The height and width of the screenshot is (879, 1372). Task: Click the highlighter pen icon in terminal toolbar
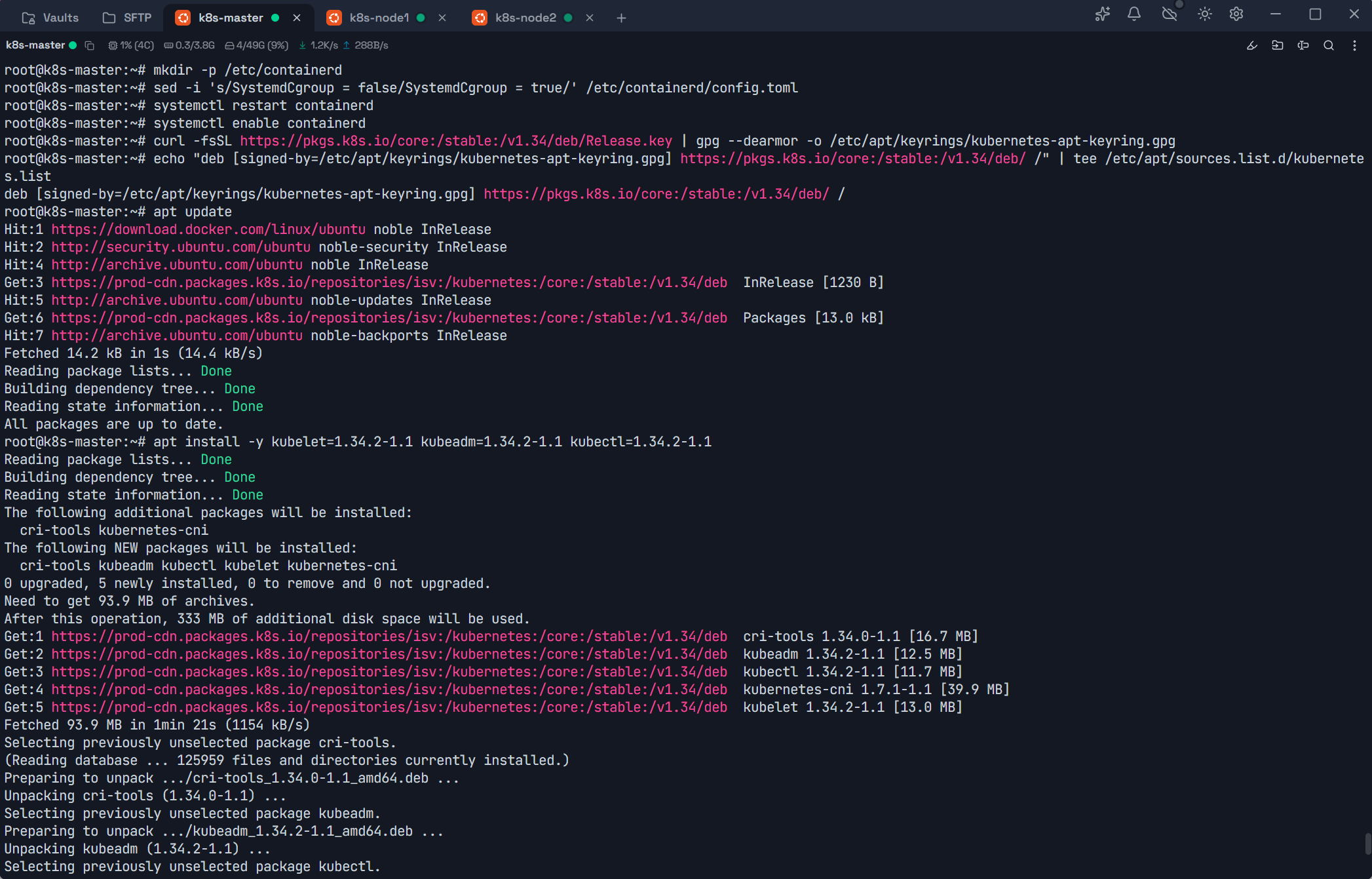[1252, 45]
